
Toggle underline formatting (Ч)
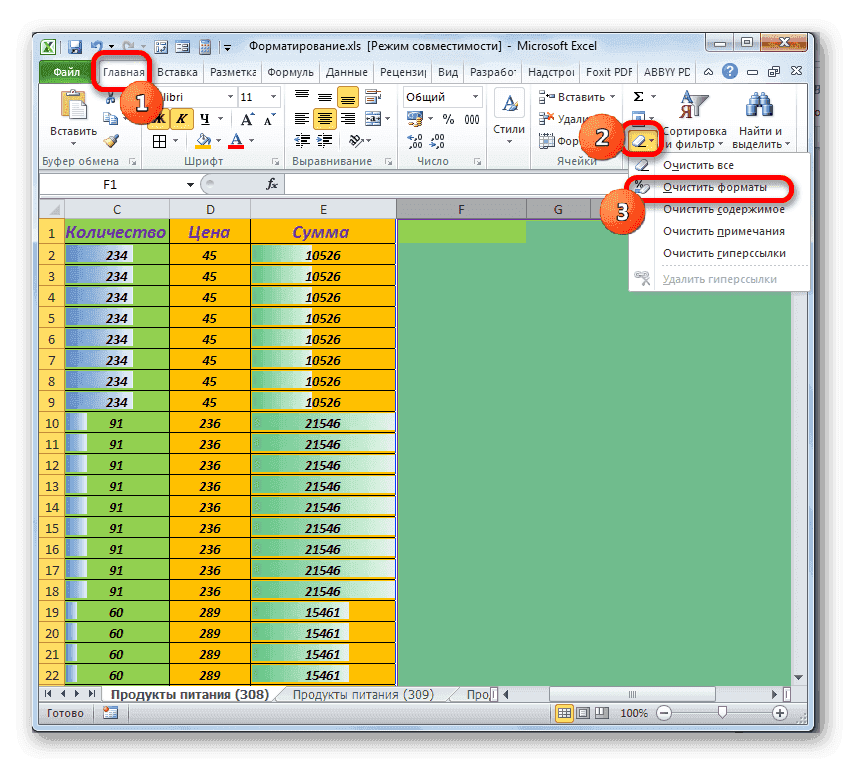(206, 118)
